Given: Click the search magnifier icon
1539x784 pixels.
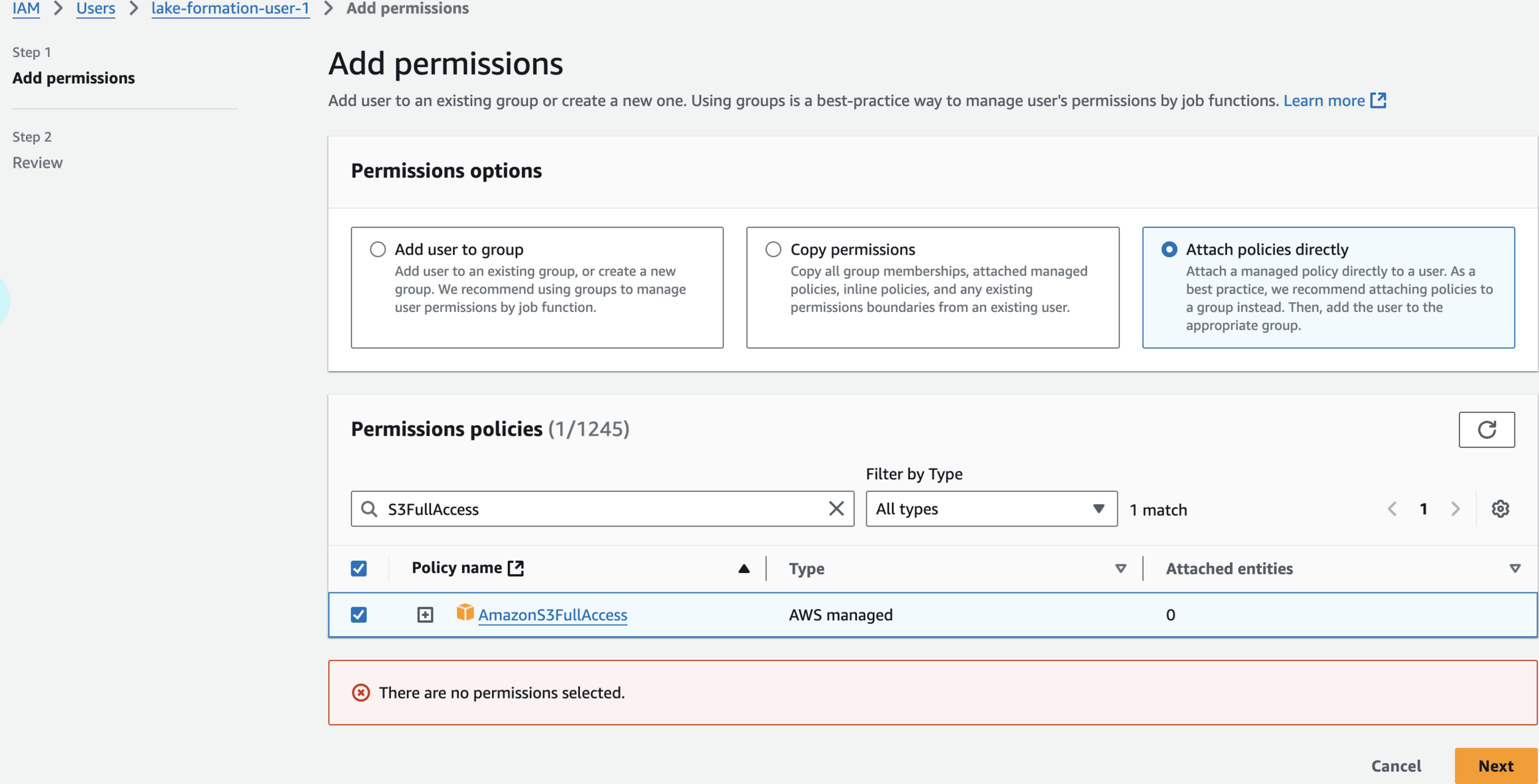Looking at the screenshot, I should [369, 509].
